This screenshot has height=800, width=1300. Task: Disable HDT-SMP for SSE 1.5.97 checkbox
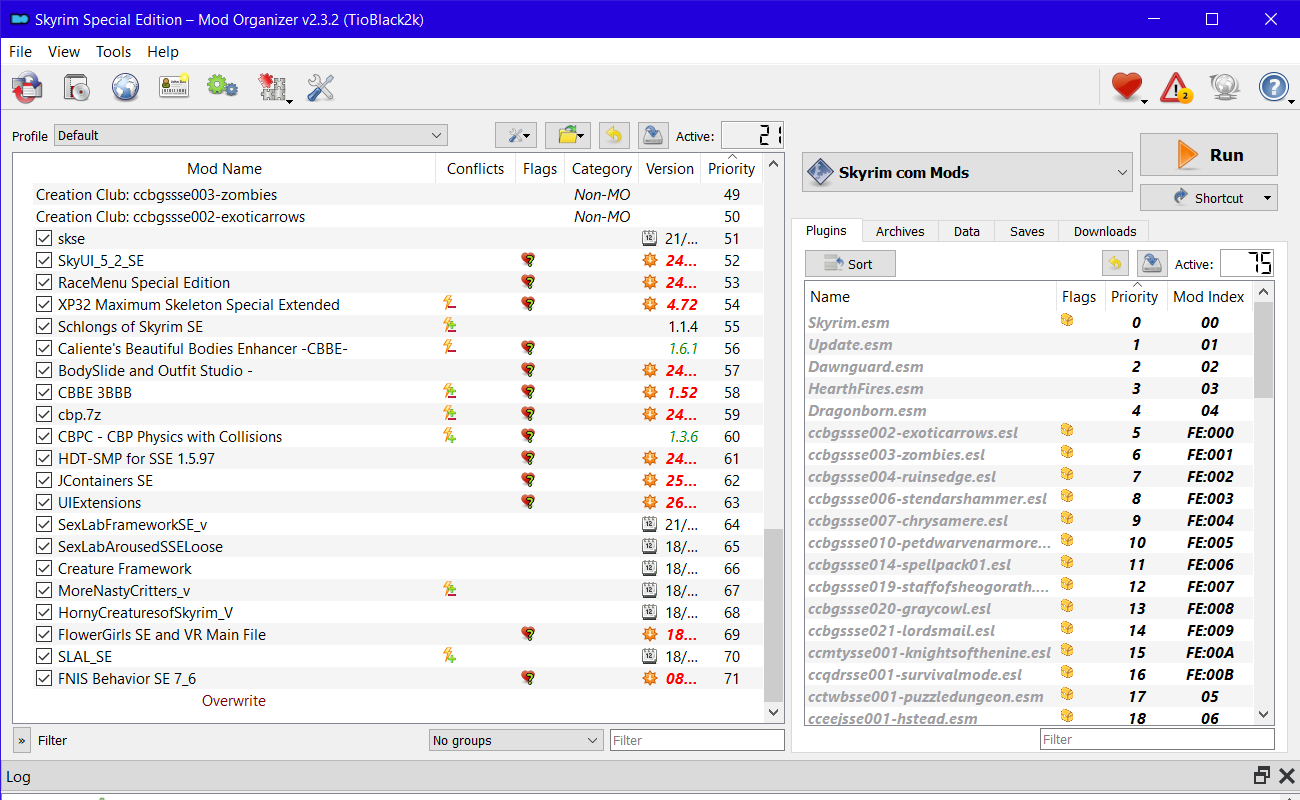point(43,458)
